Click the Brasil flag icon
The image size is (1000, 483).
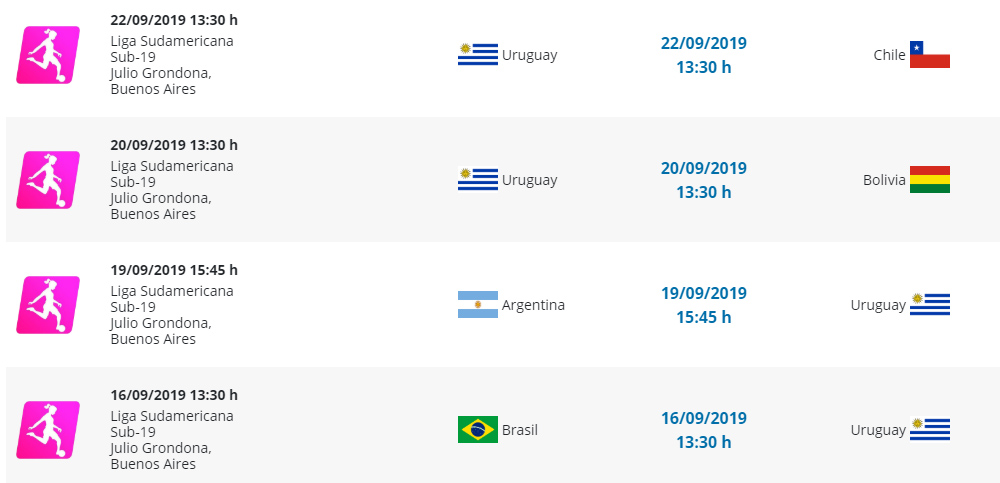pos(477,430)
